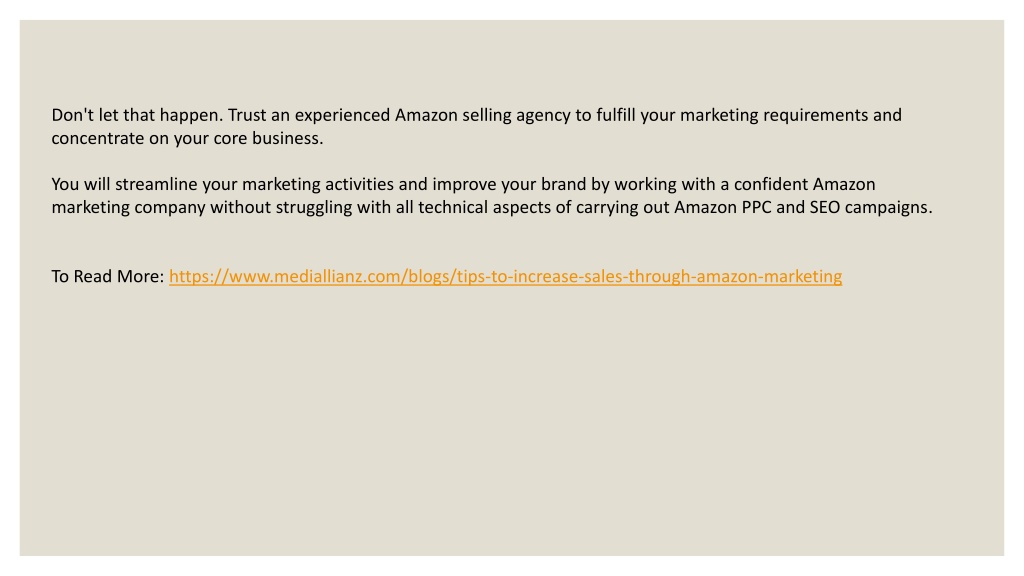Click 'tips-to-increase-sales' portion of the URL

[x=541, y=276]
